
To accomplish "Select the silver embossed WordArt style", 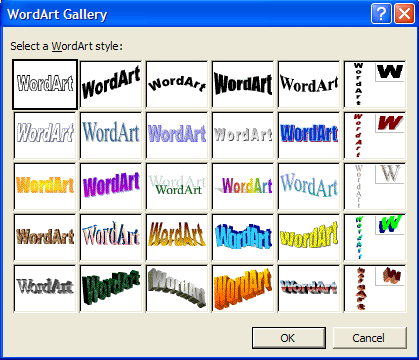I will (243, 135).
